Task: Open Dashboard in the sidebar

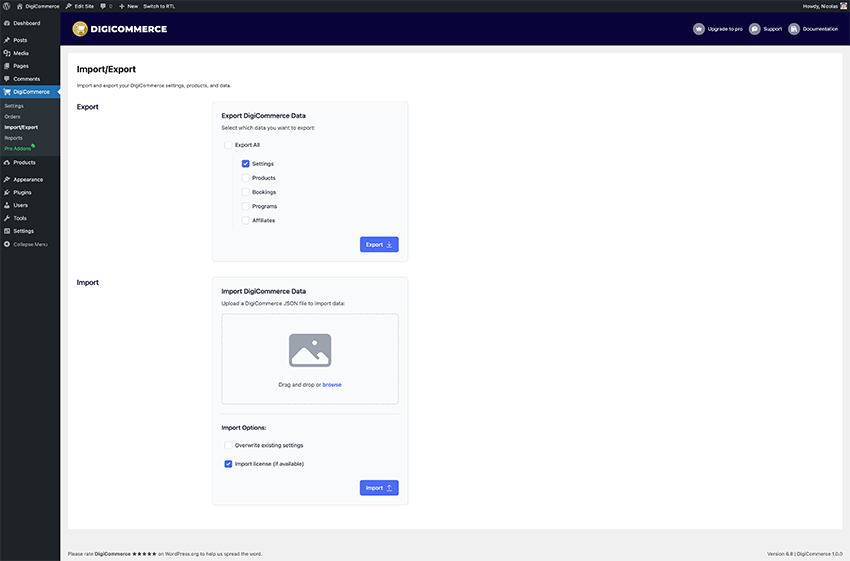Action: [x=27, y=23]
